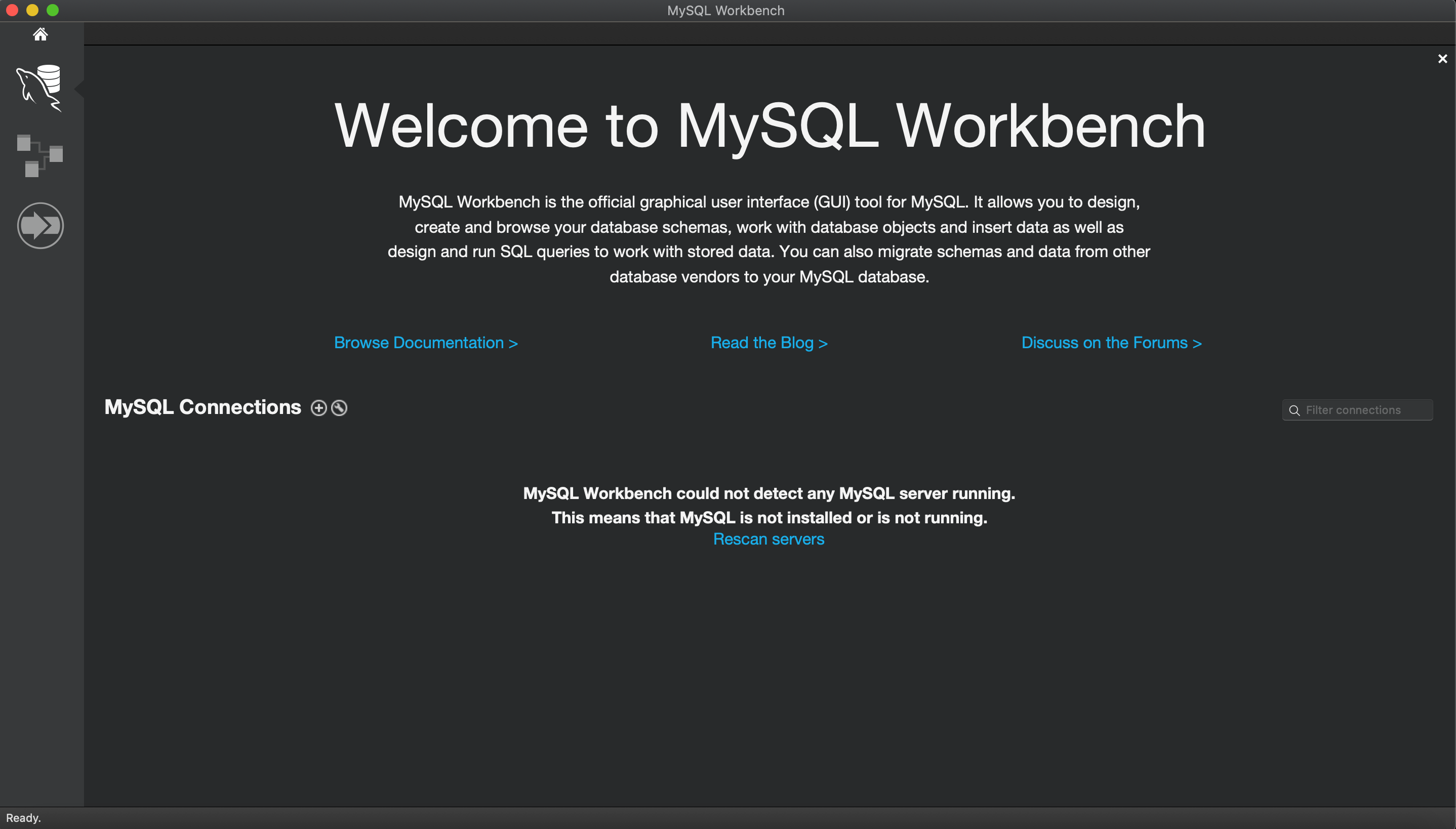The height and width of the screenshot is (829, 1456).
Task: Click the magnifier icon in Filter connections
Action: [x=1295, y=410]
